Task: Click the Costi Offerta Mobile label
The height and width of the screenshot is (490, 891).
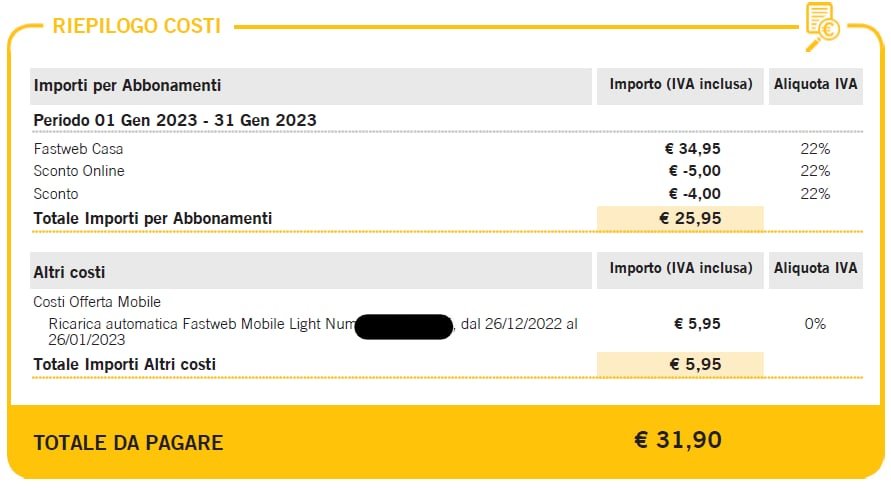Action: (x=97, y=302)
